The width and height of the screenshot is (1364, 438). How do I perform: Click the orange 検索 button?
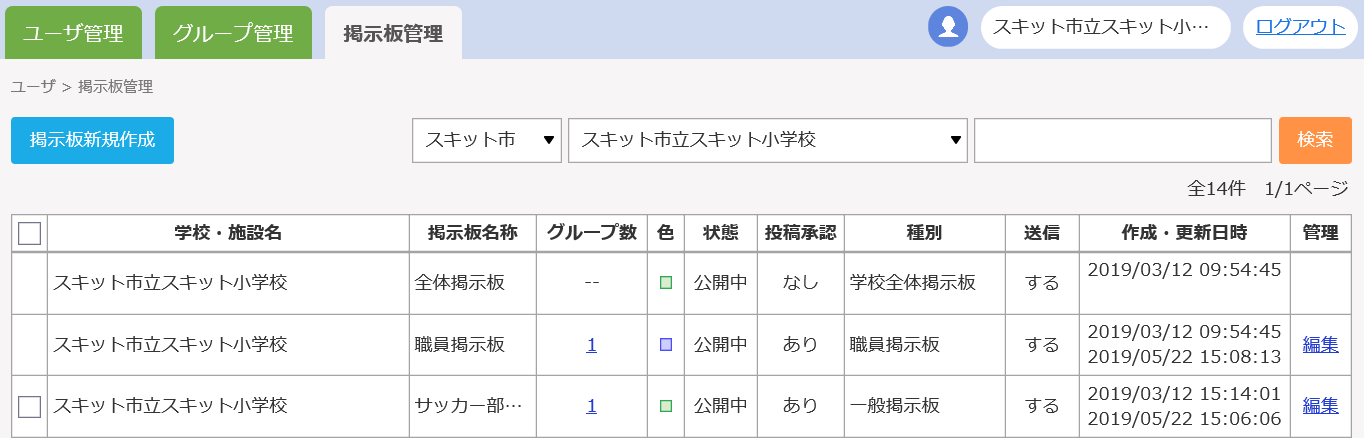[1315, 140]
